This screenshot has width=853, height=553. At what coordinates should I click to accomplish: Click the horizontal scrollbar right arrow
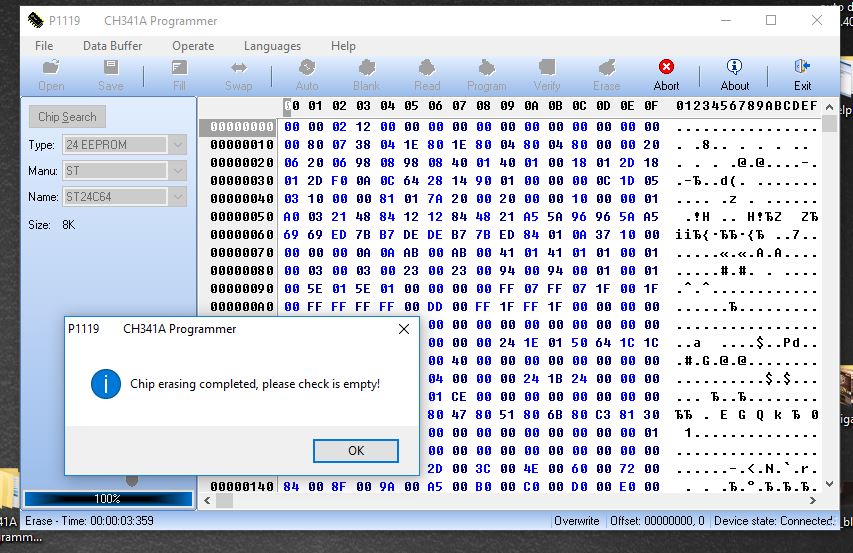tap(813, 501)
